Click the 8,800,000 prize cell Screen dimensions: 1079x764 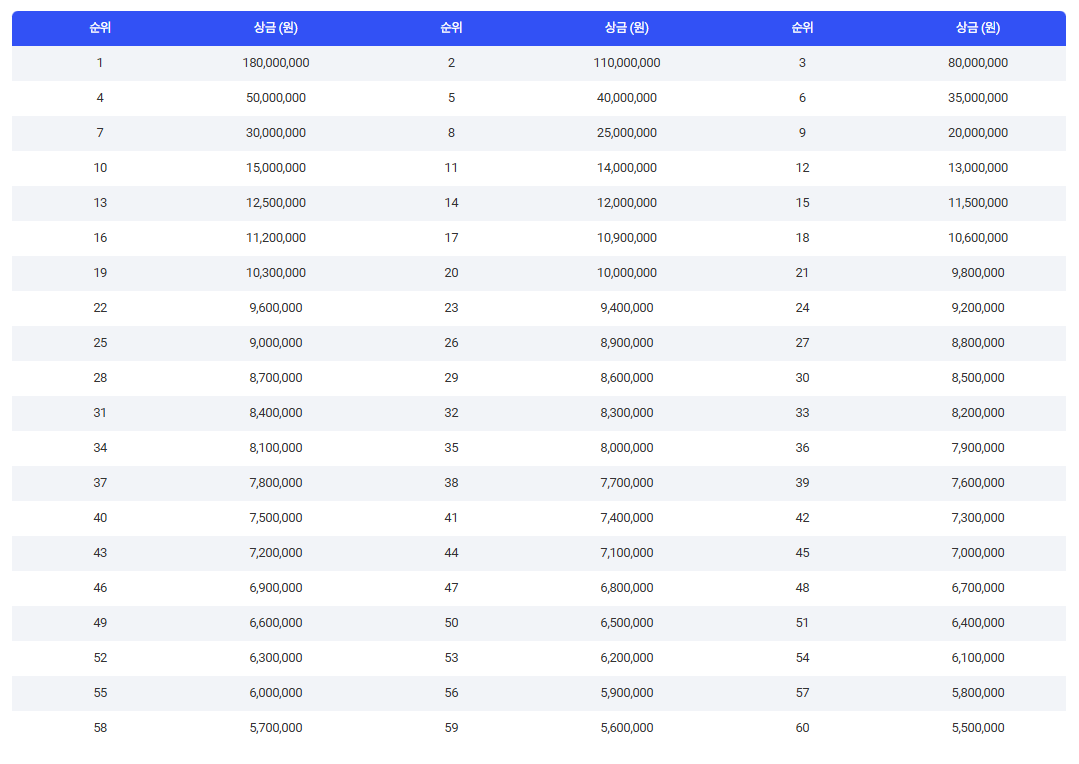coord(977,343)
